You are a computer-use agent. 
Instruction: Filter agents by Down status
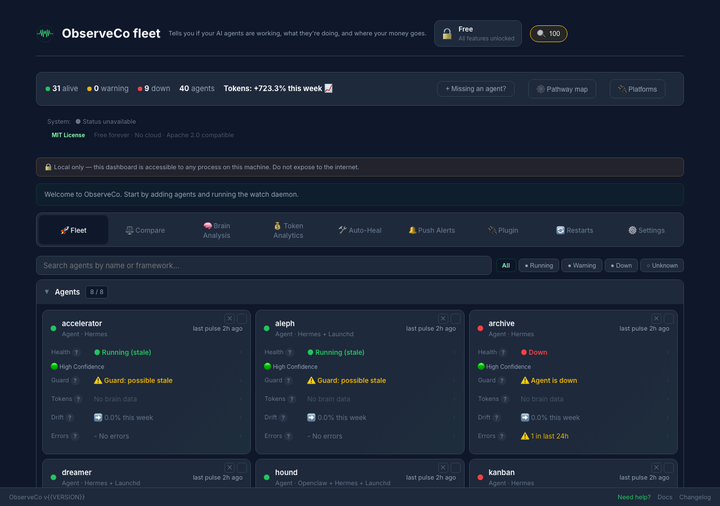click(621, 265)
